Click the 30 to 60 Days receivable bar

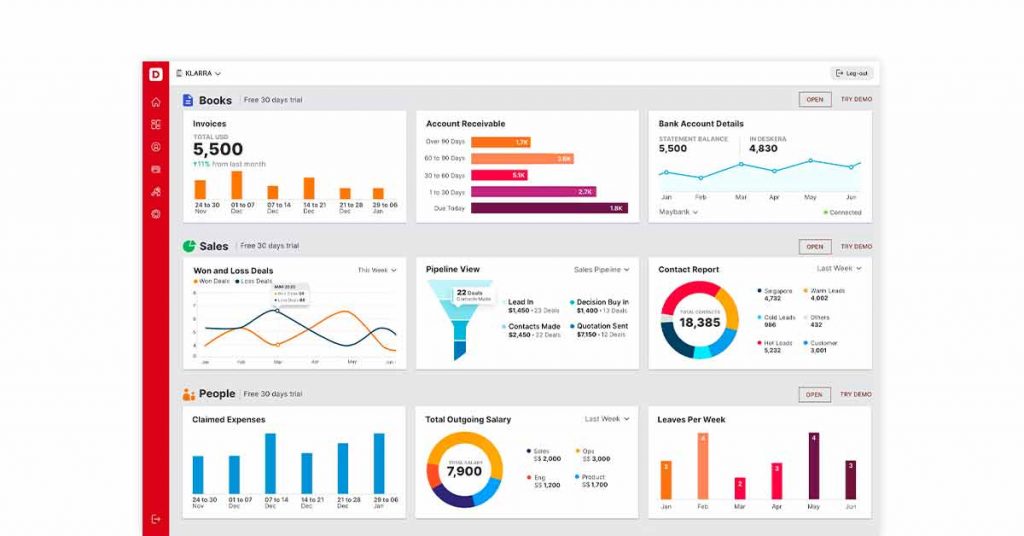click(x=500, y=175)
